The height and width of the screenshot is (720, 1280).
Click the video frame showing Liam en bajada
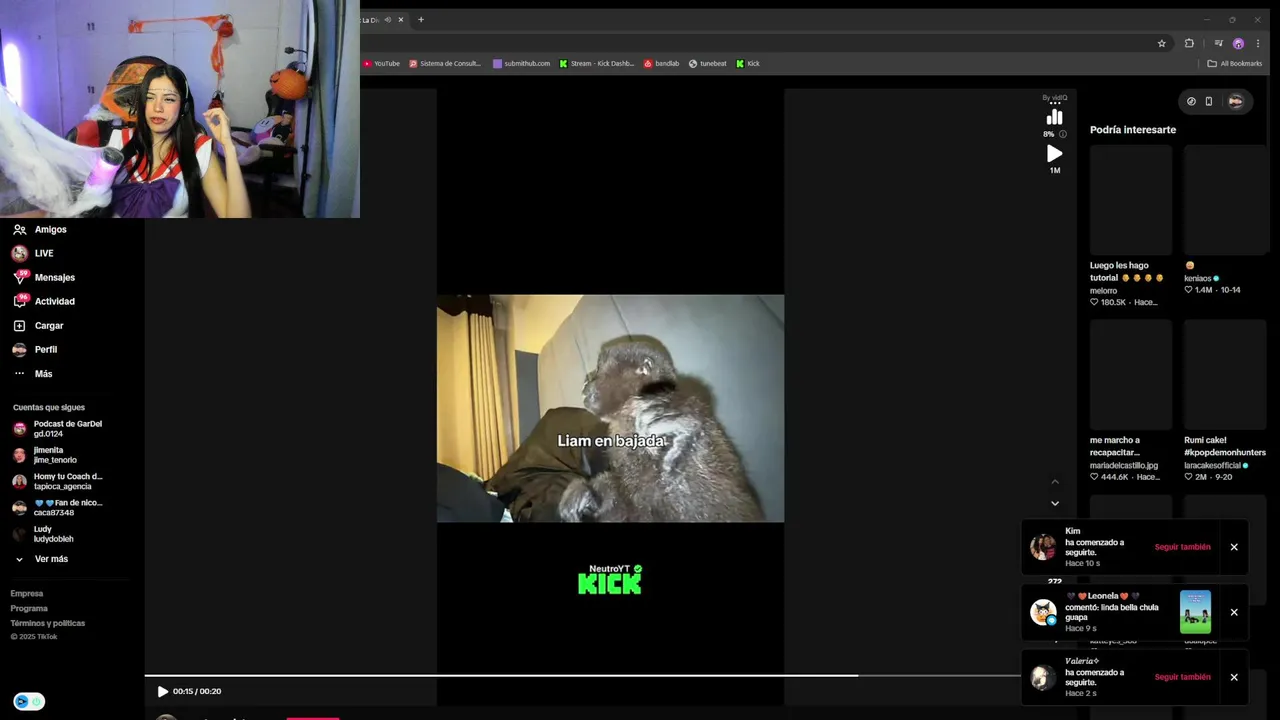point(610,408)
